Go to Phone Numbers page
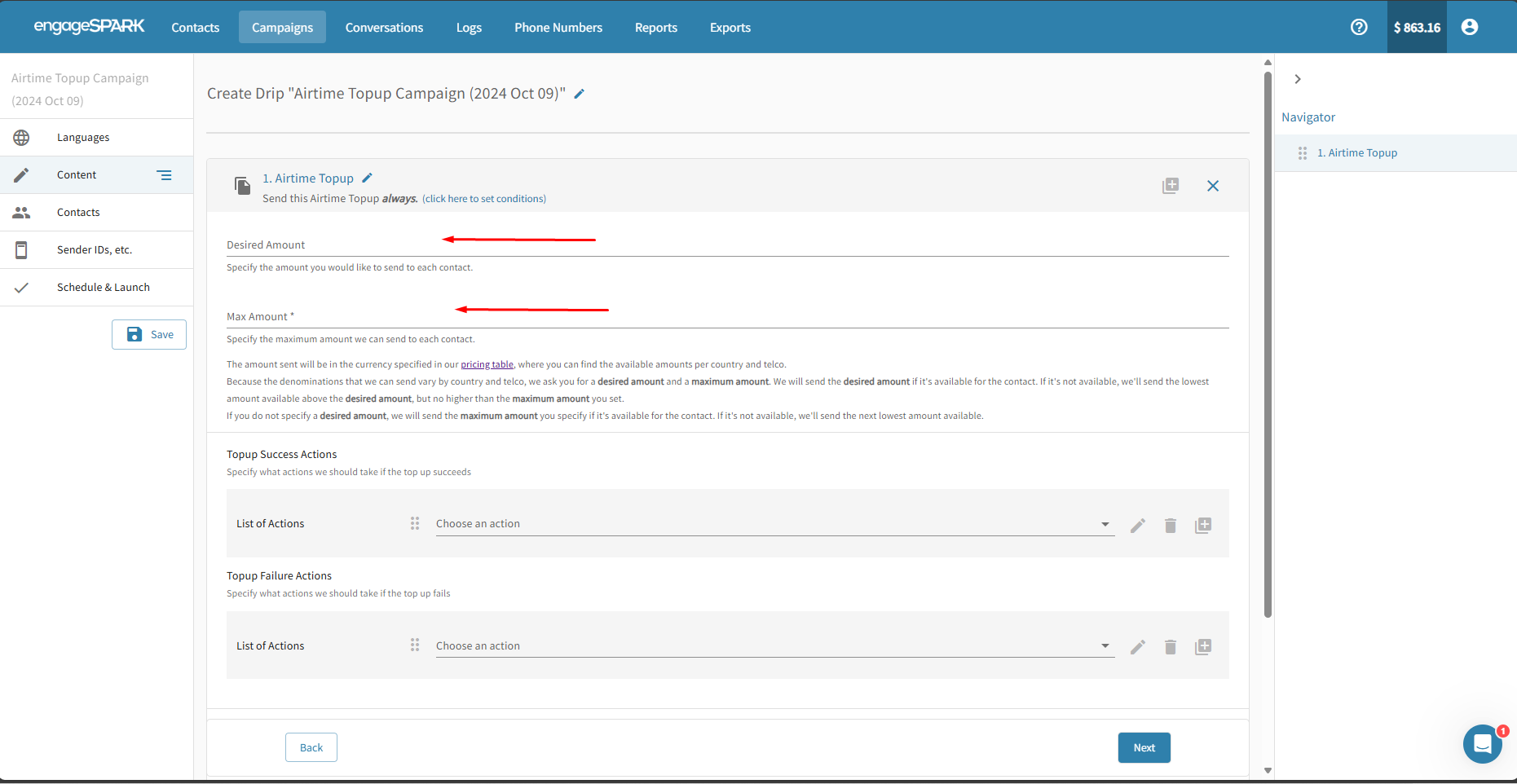Viewport: 1517px width, 784px height. click(x=558, y=28)
